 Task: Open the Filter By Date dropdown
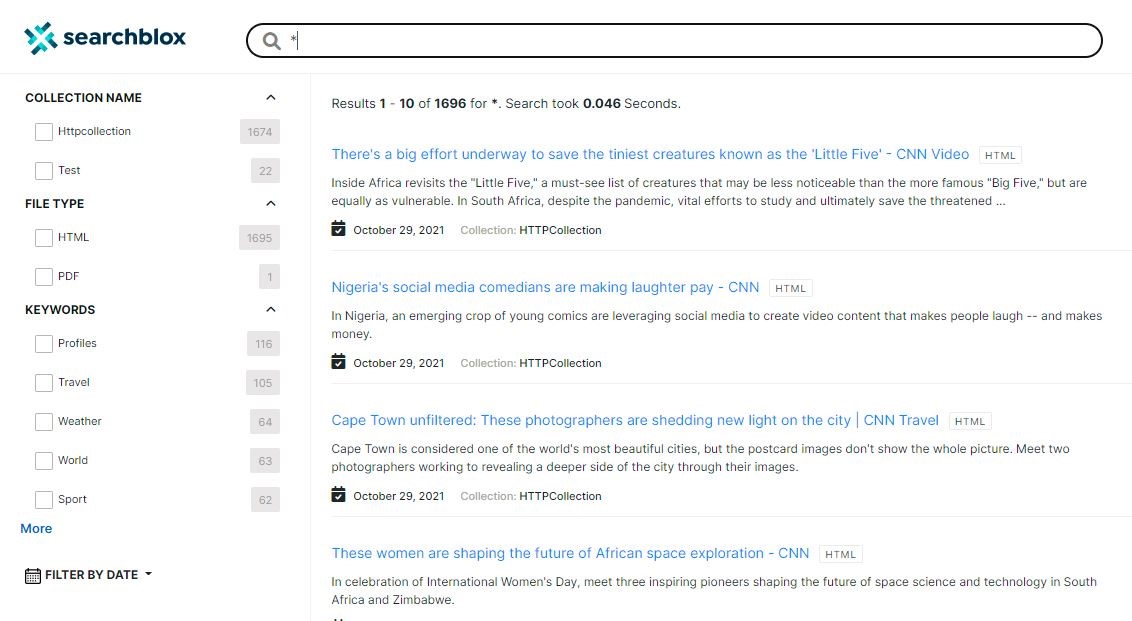coord(89,575)
